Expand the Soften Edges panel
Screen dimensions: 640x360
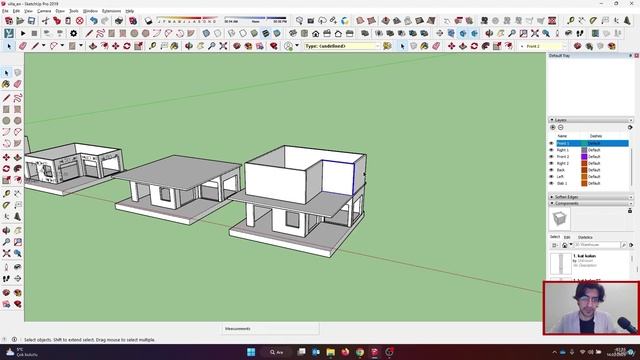pos(552,197)
